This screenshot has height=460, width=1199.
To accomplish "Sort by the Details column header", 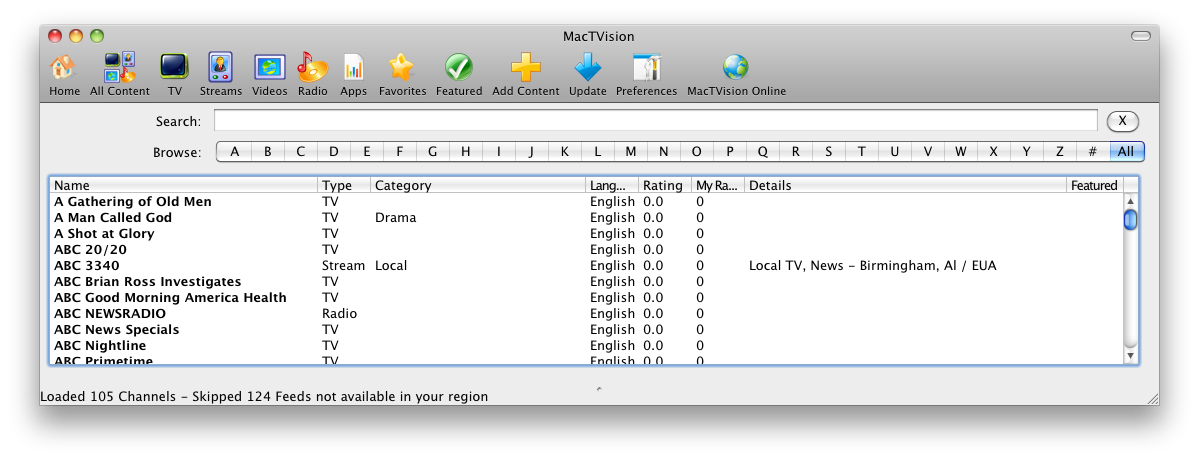I will pos(905,185).
